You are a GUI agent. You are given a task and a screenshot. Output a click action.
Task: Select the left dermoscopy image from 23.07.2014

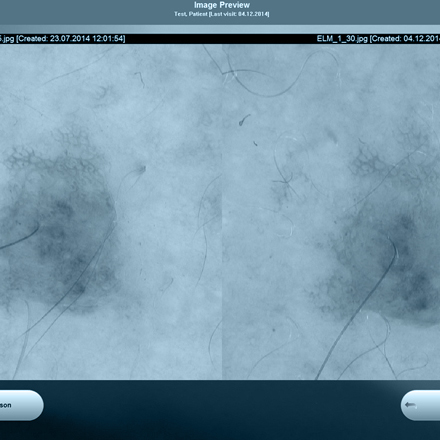pos(111,212)
